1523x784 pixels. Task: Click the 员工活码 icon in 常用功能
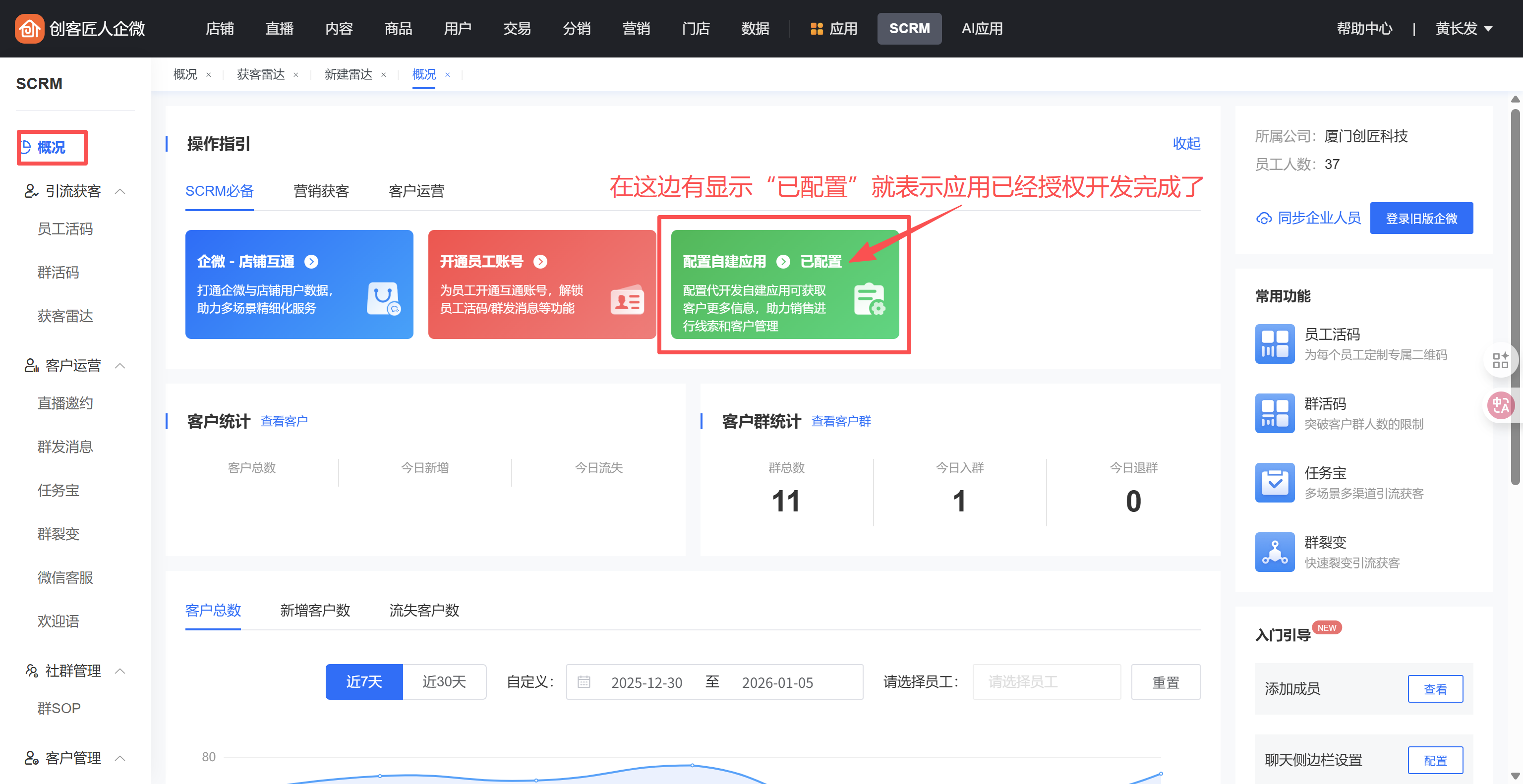(x=1274, y=344)
